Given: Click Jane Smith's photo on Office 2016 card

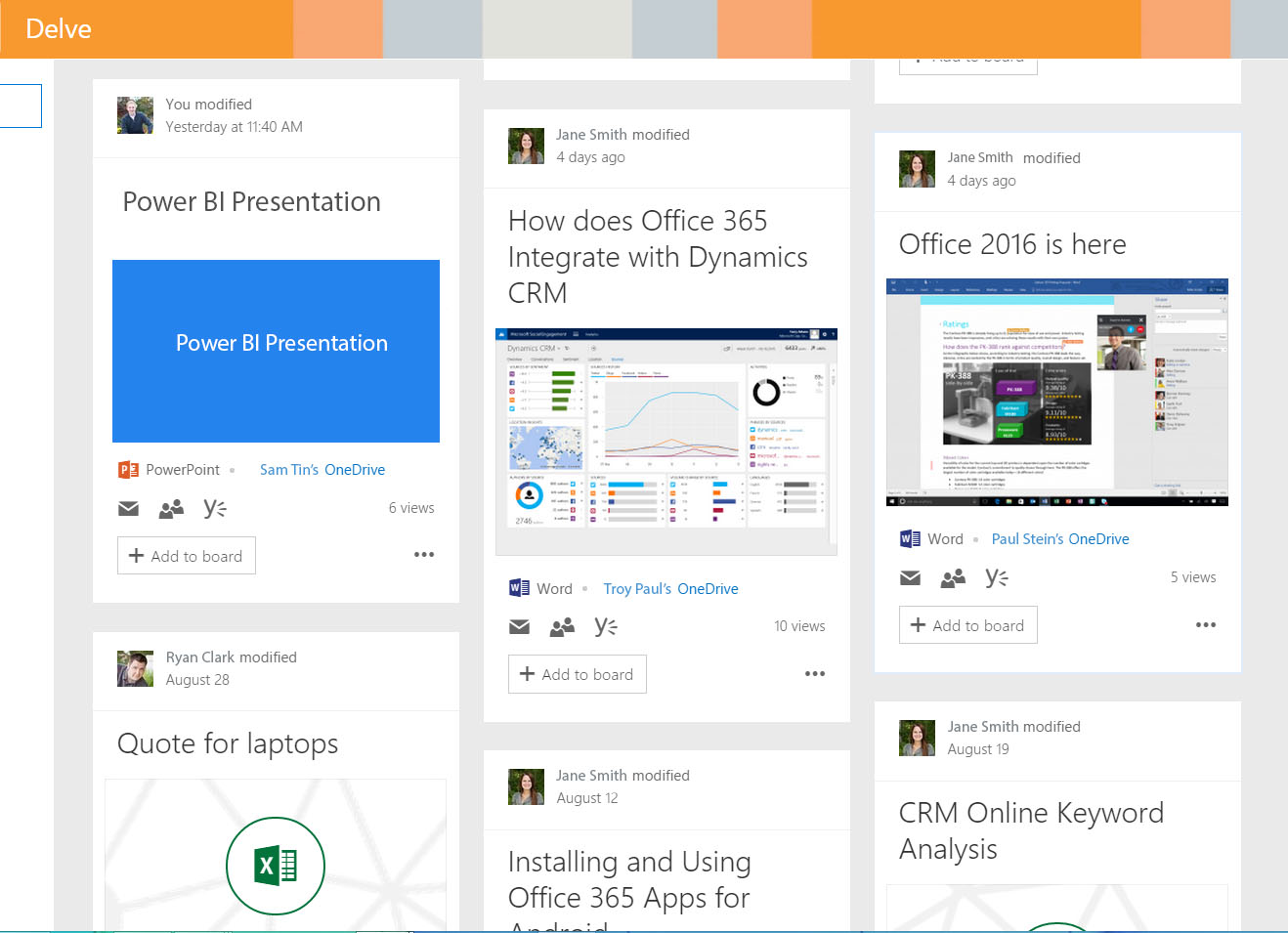Looking at the screenshot, I should click(917, 169).
